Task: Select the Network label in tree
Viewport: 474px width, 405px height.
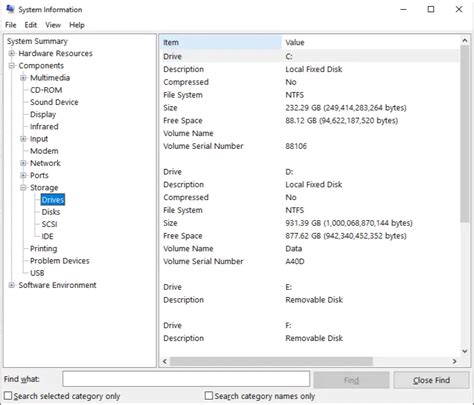Action: [x=45, y=163]
